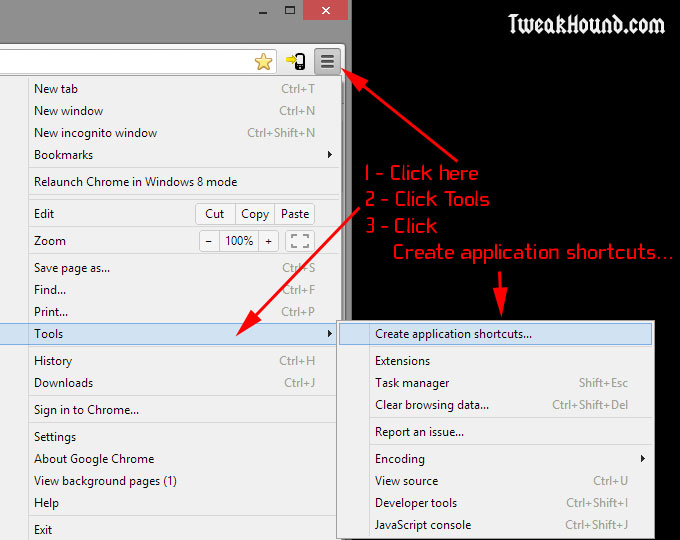The height and width of the screenshot is (540, 680).
Task: Toggle fullscreen via the Zoom row icon
Action: (300, 241)
